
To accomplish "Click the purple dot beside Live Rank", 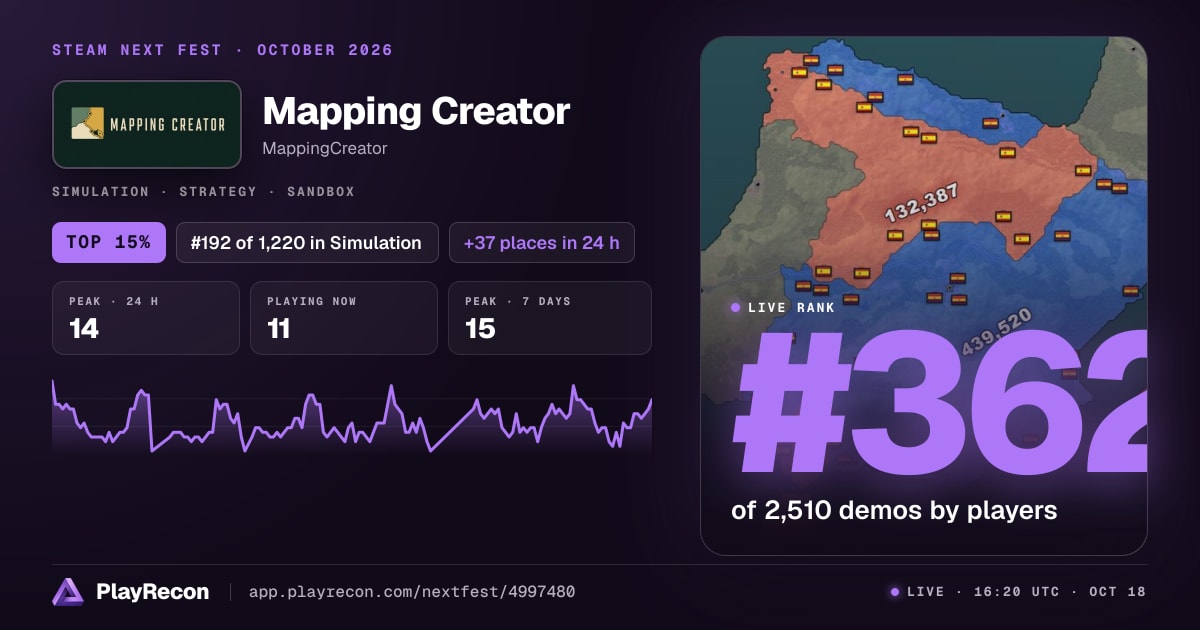I will click(736, 308).
